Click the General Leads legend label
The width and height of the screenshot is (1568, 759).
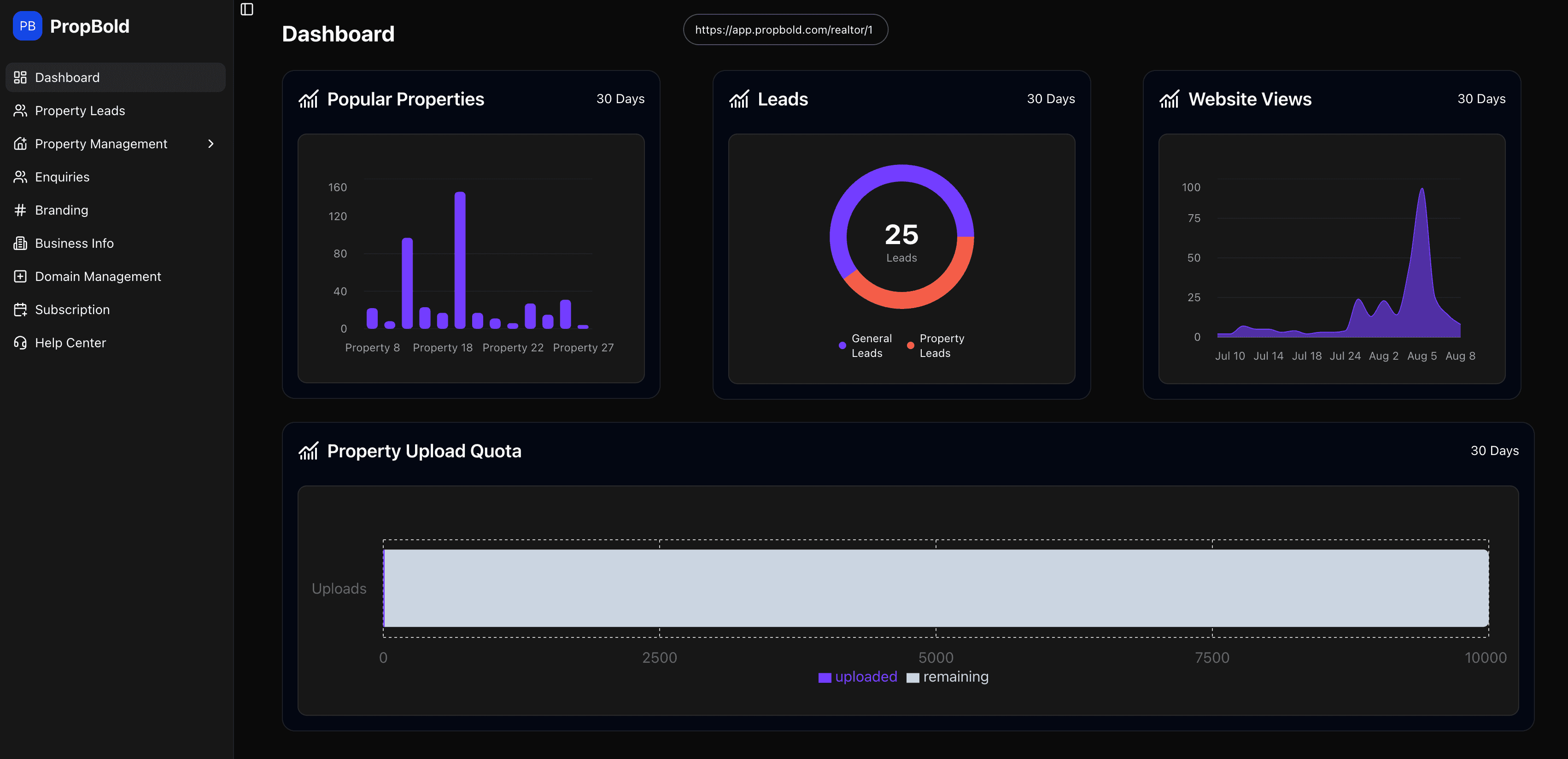coord(872,345)
